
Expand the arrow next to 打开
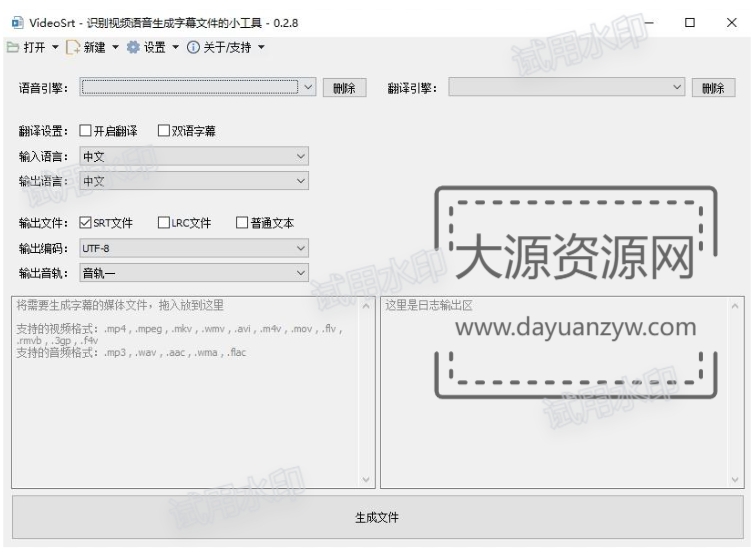55,47
